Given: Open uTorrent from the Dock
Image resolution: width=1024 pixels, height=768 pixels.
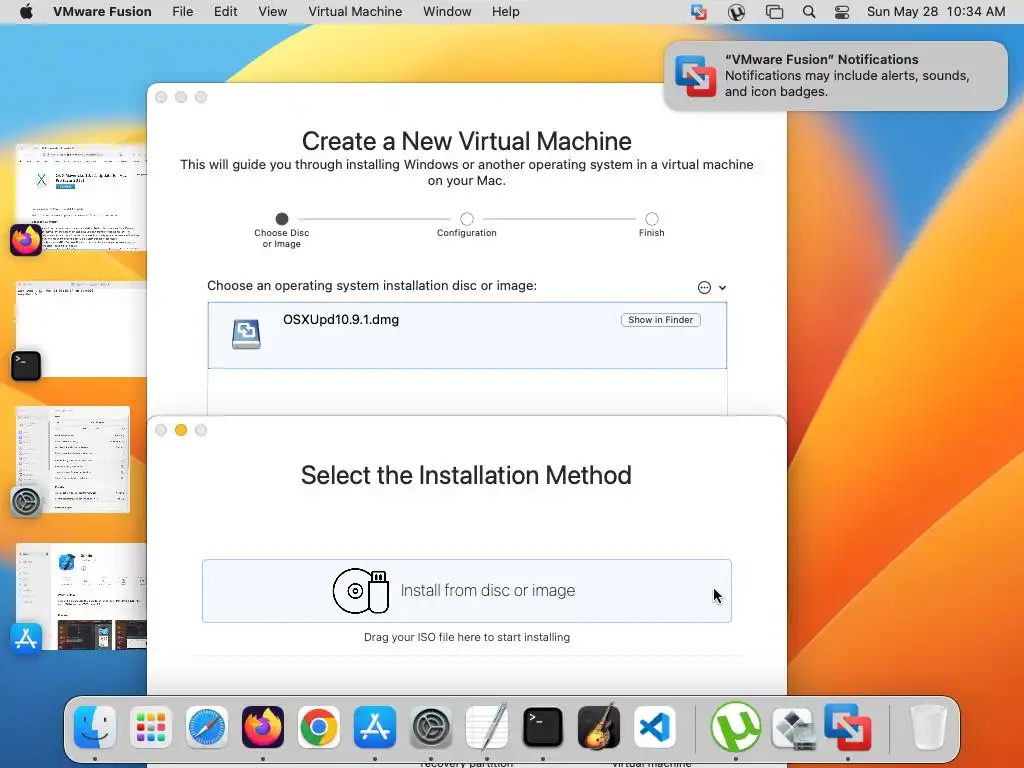Looking at the screenshot, I should coord(735,727).
